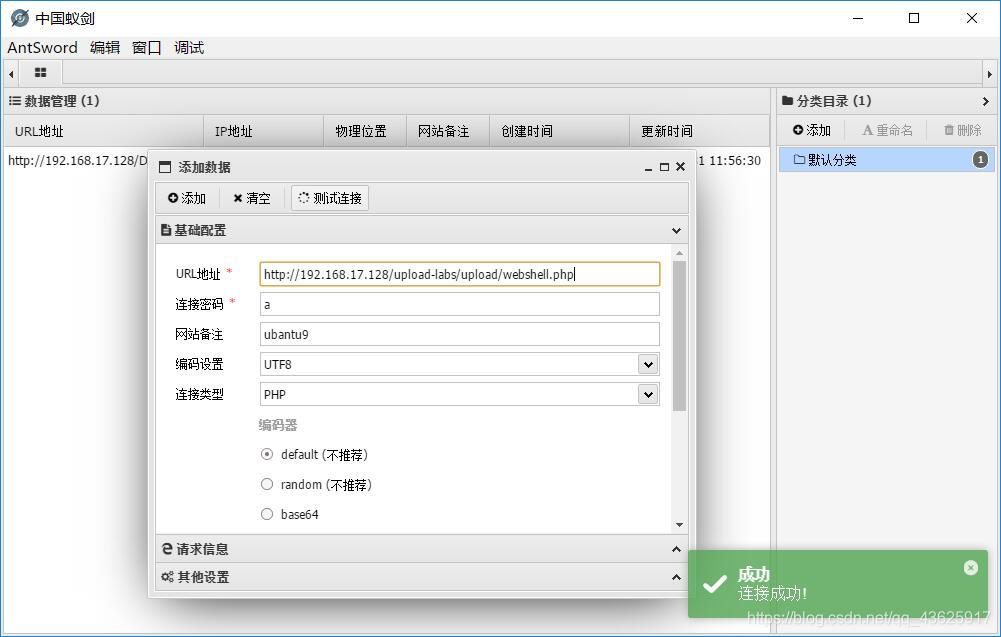Viewport: 1001px width, 637px height.
Task: Click the 数据管理 list icon header
Action: 15,101
